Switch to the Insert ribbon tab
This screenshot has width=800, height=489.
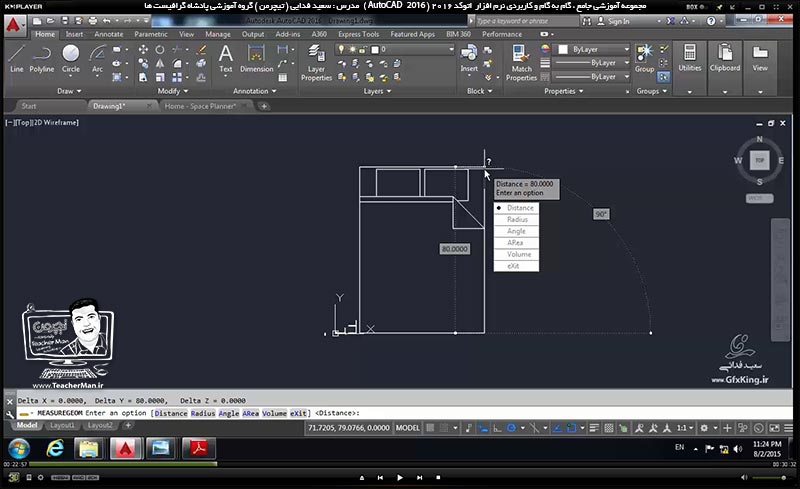[74, 34]
